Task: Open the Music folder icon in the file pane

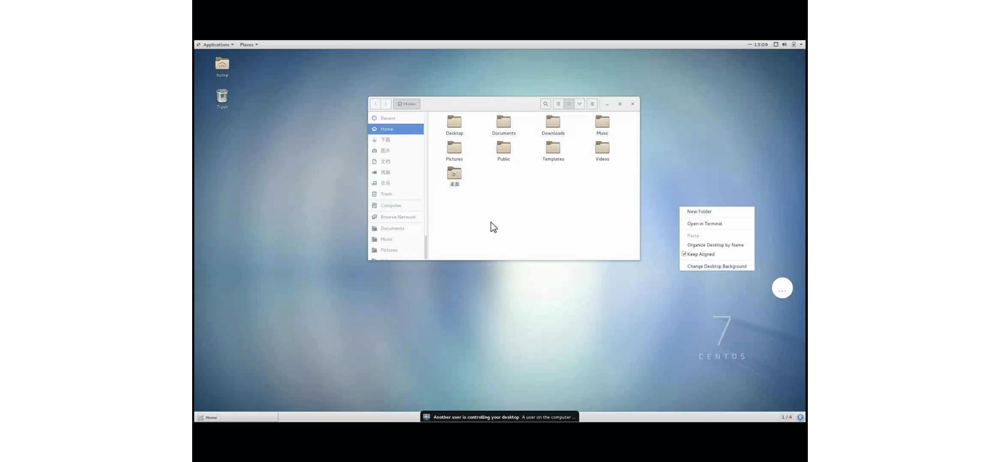Action: coord(602,122)
